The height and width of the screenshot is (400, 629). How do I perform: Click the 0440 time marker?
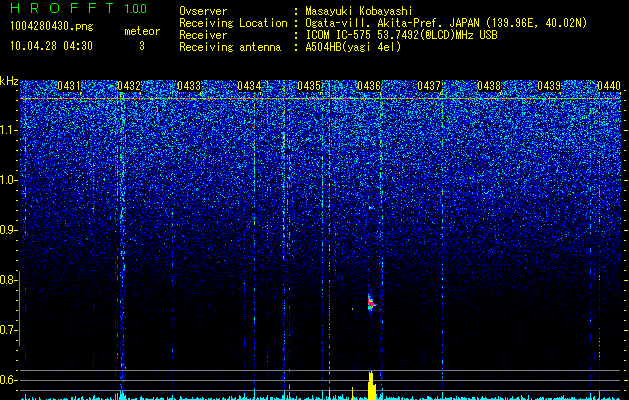tap(609, 86)
